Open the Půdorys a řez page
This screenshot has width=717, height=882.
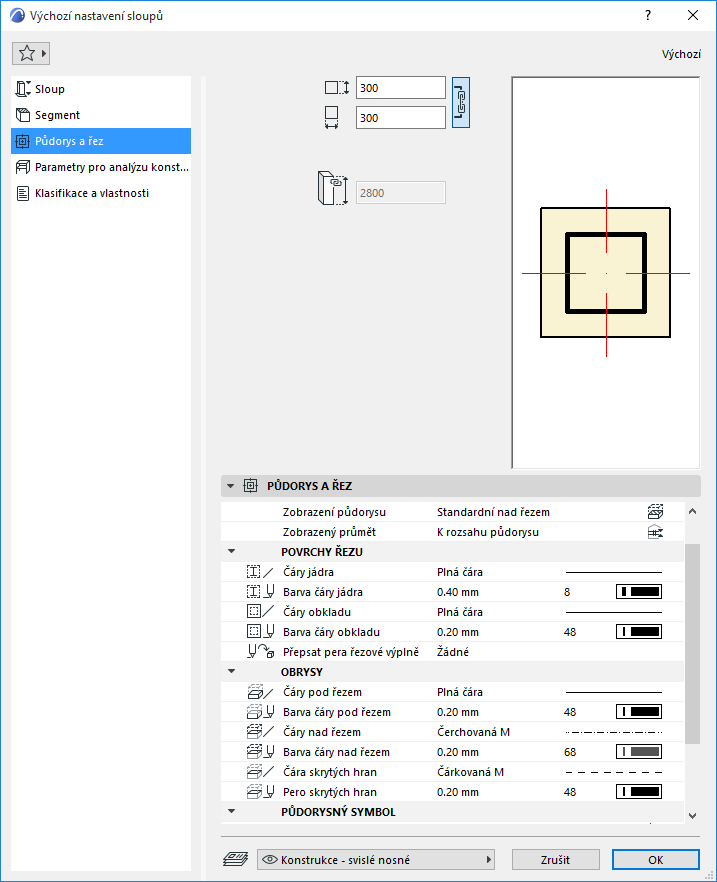point(101,141)
